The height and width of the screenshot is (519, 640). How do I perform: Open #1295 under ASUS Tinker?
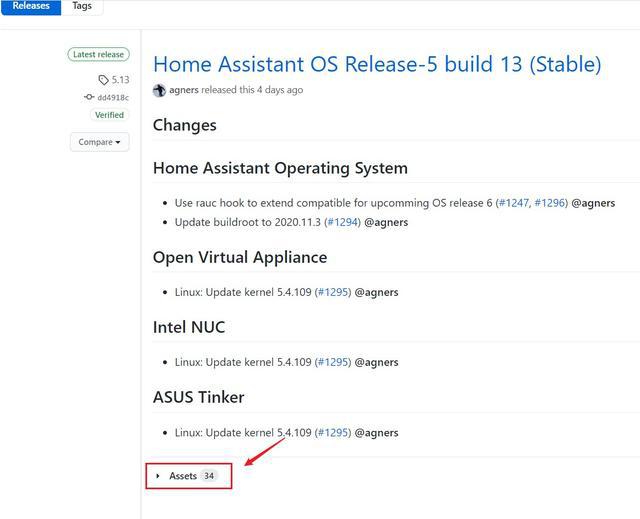[333, 432]
